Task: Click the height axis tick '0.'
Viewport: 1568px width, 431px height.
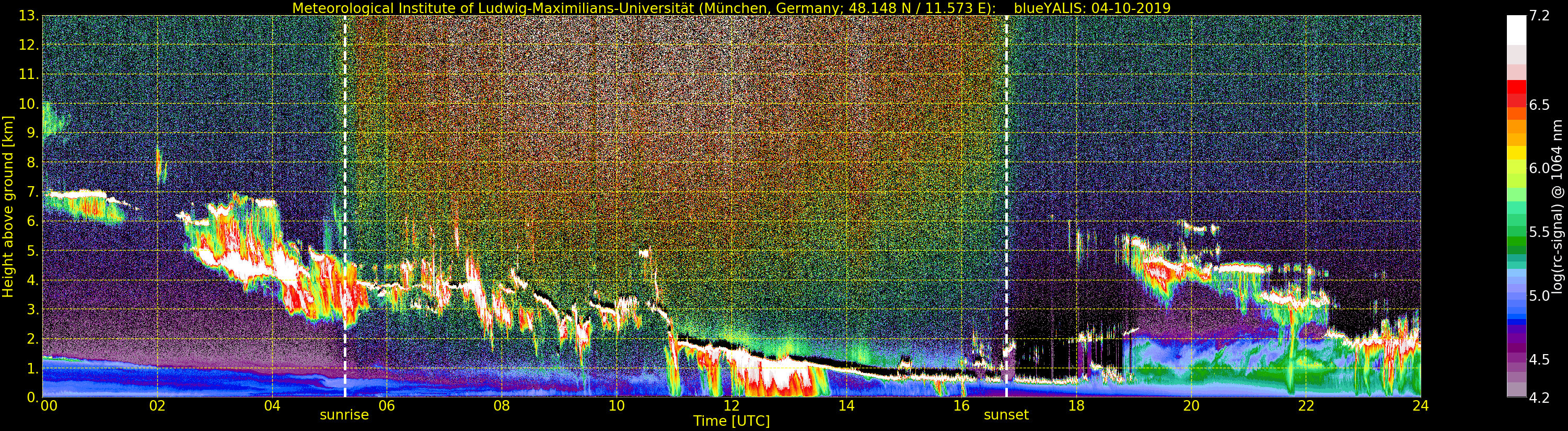Action: point(33,397)
